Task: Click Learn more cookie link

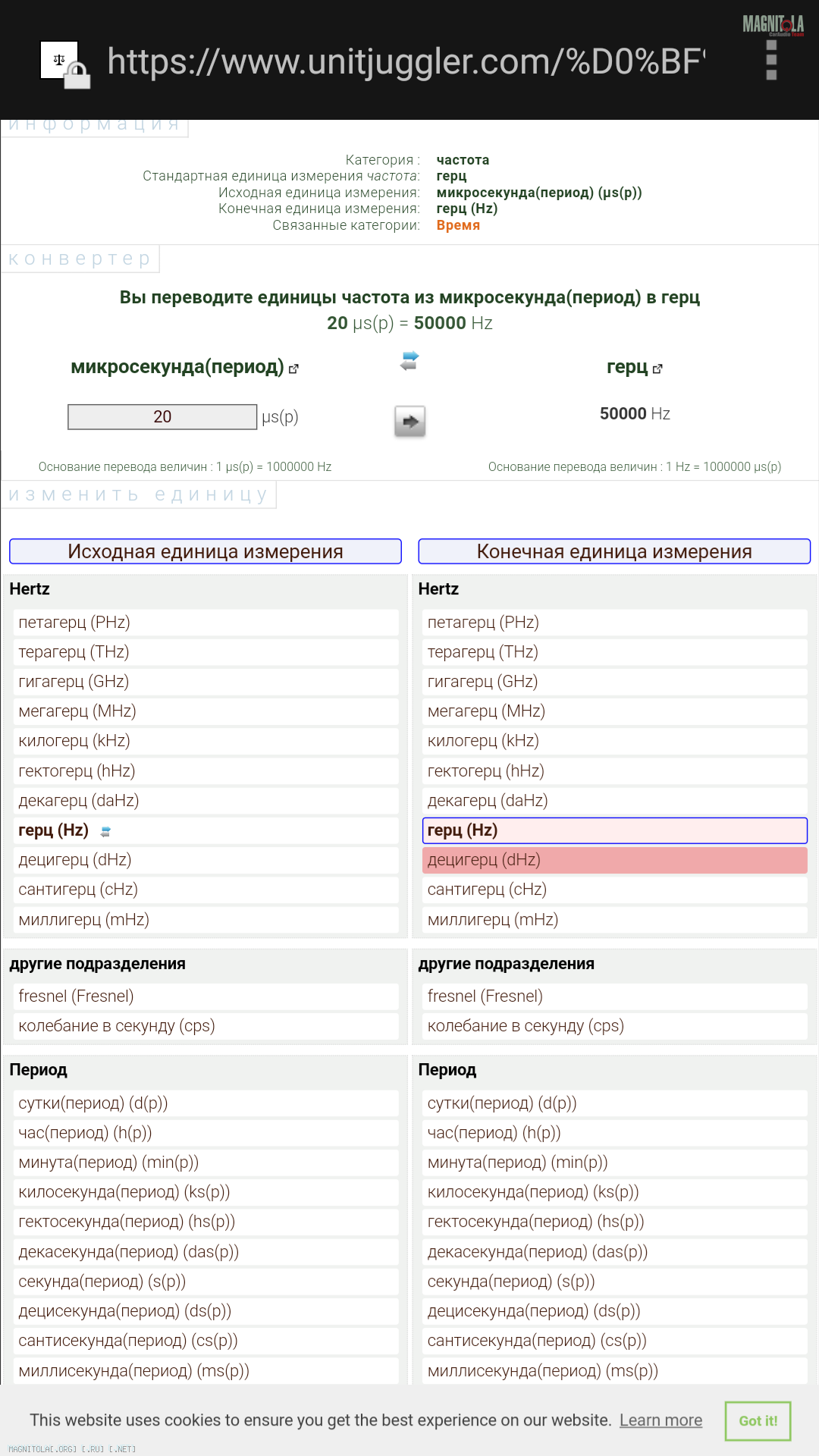Action: click(x=661, y=1420)
